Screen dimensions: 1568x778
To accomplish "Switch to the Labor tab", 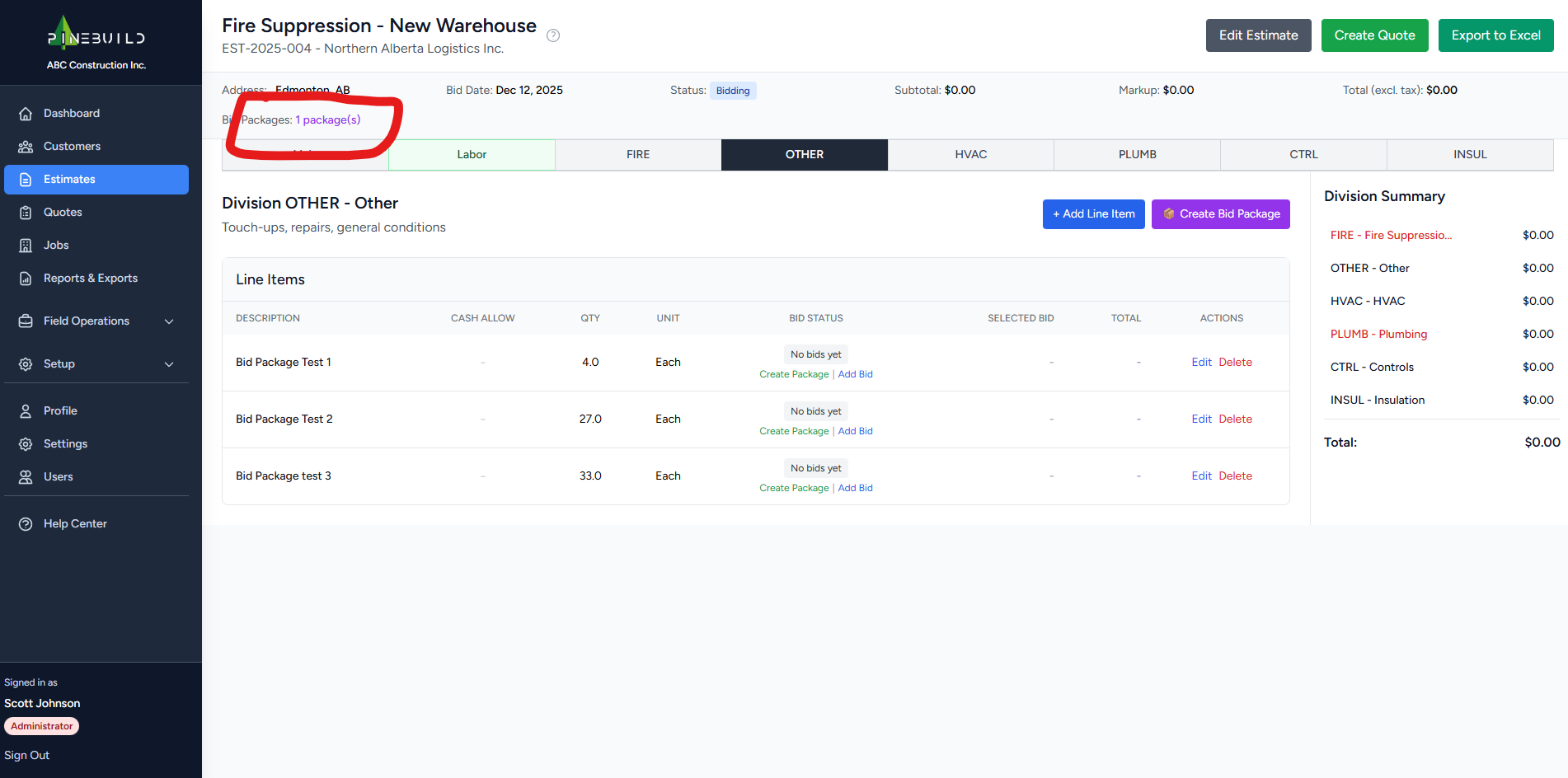I will [x=472, y=154].
